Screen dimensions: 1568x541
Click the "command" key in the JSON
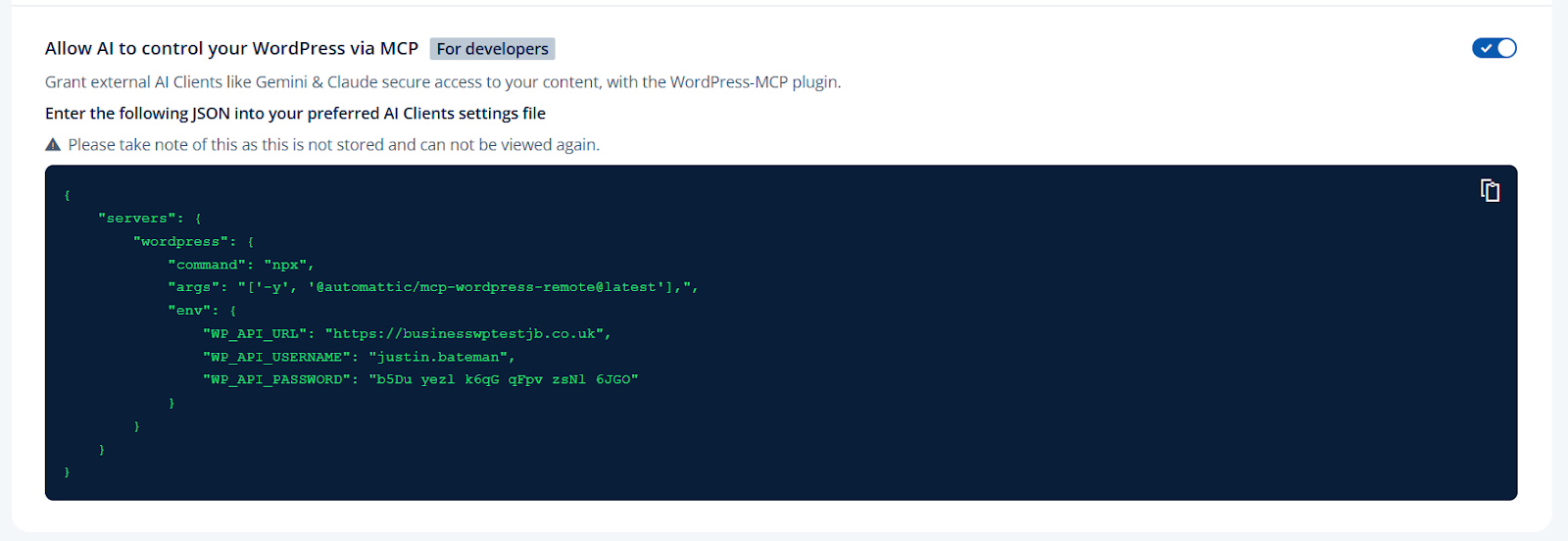coord(207,265)
